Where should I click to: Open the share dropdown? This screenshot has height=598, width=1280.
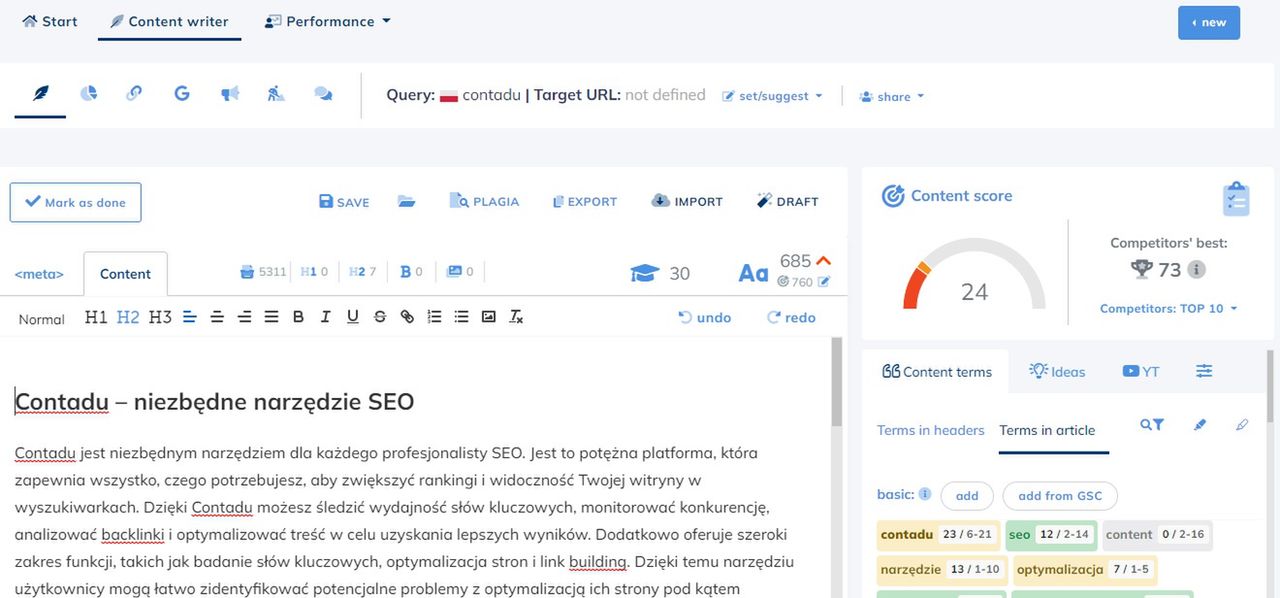pyautogui.click(x=892, y=96)
